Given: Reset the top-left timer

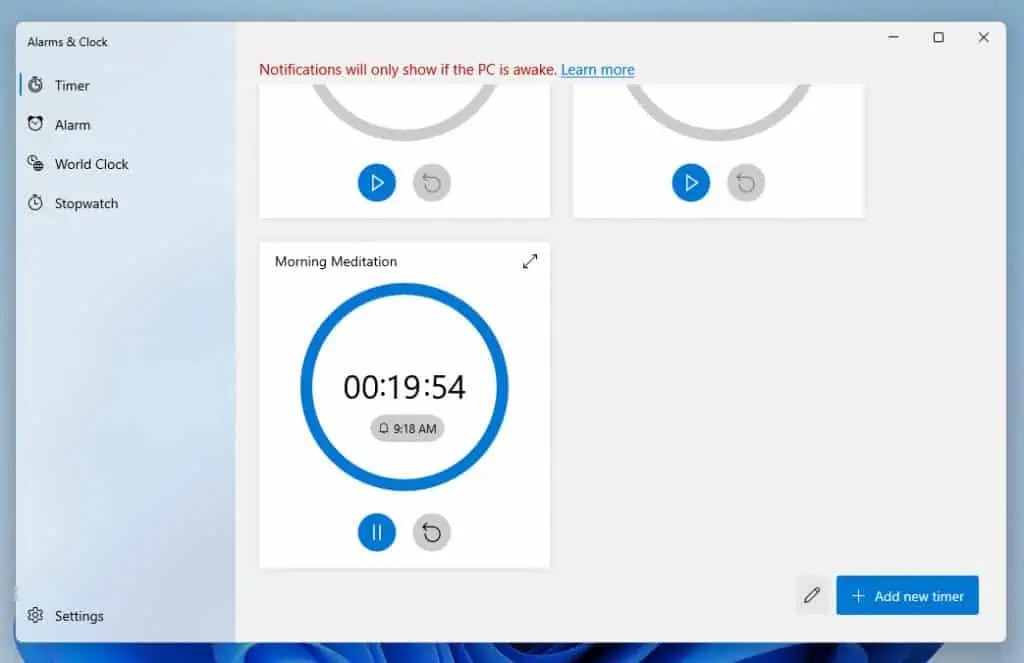Looking at the screenshot, I should (x=431, y=183).
